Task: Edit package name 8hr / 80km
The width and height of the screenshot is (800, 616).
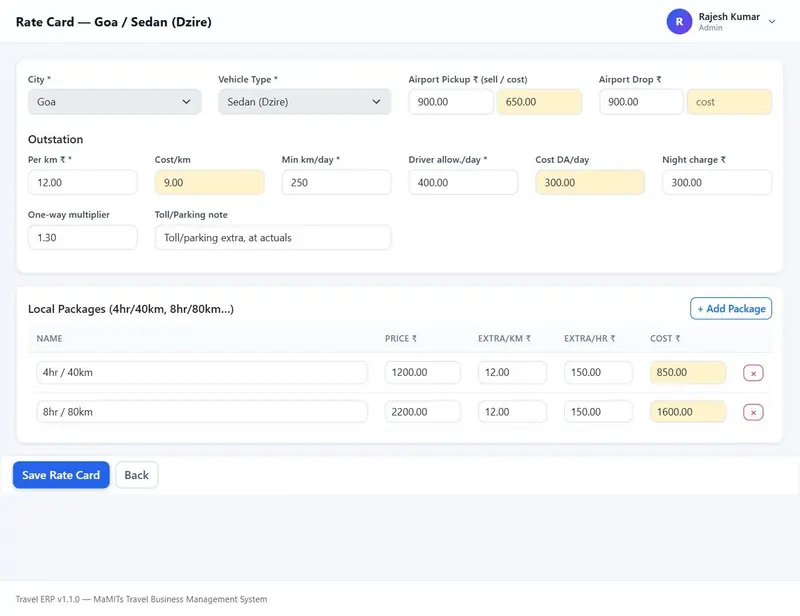Action: click(x=202, y=412)
